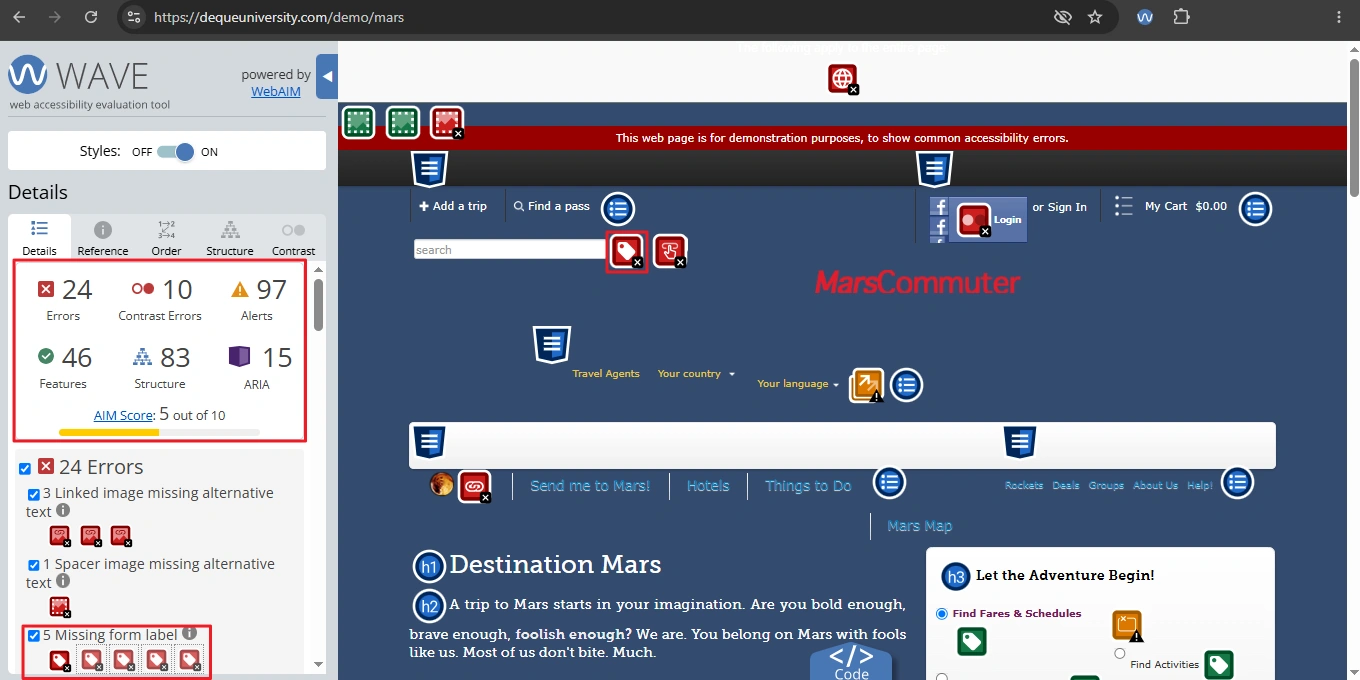Open the AIM Score link
Image resolution: width=1360 pixels, height=680 pixels.
124,415
